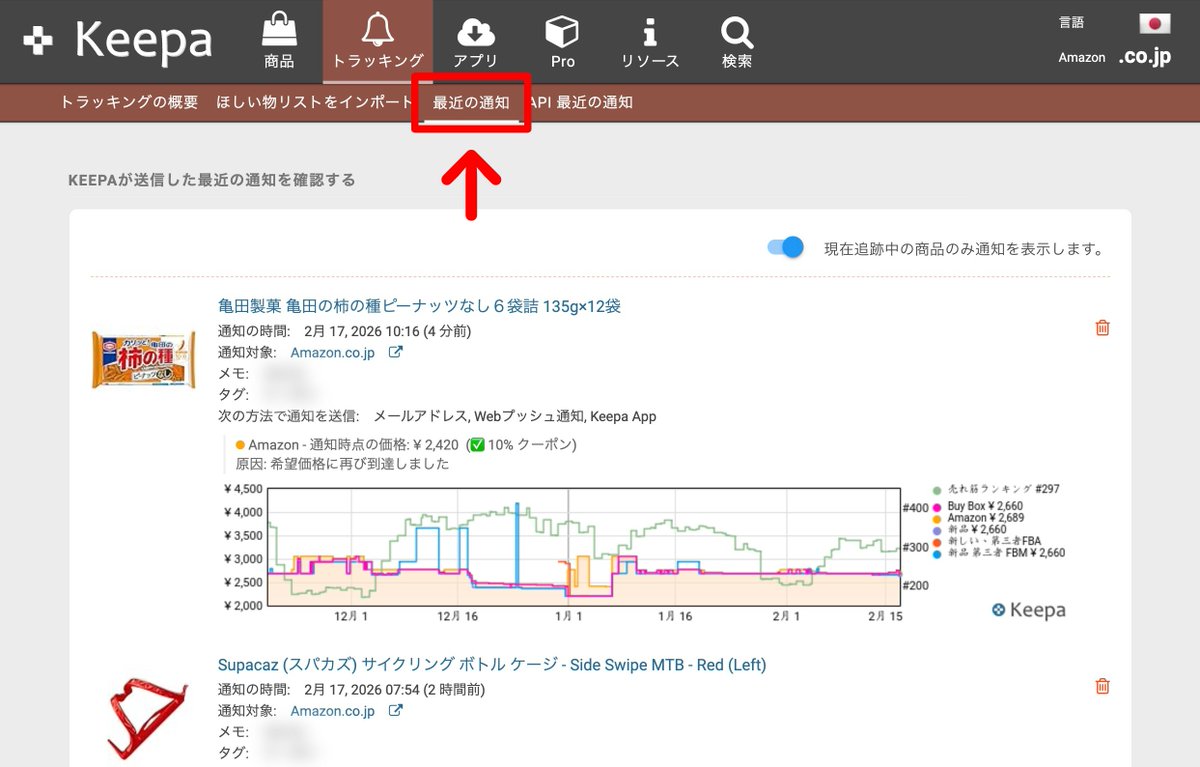This screenshot has height=767, width=1200.
Task: Open Supacaz サイクリング ボトル ケージ title link
Action: click(x=492, y=664)
